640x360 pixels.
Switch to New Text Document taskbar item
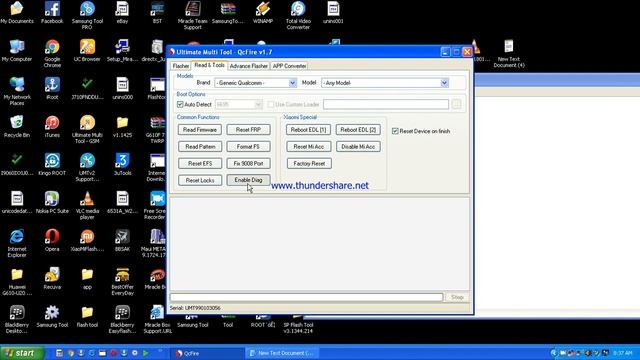282,353
